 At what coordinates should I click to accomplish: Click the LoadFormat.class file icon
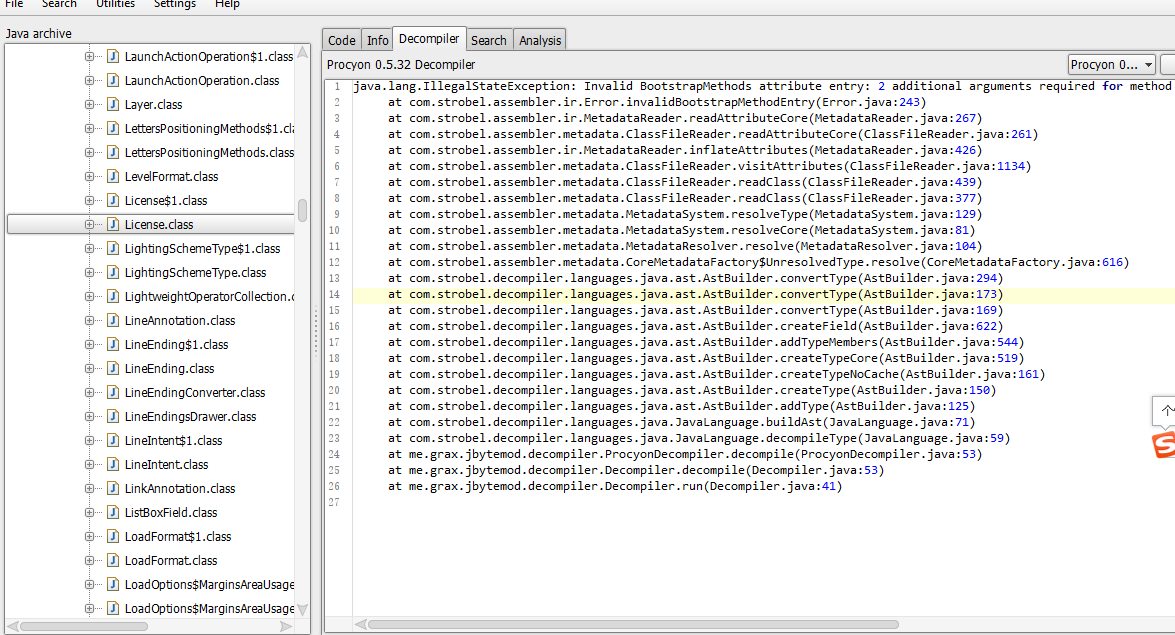pyautogui.click(x=113, y=560)
